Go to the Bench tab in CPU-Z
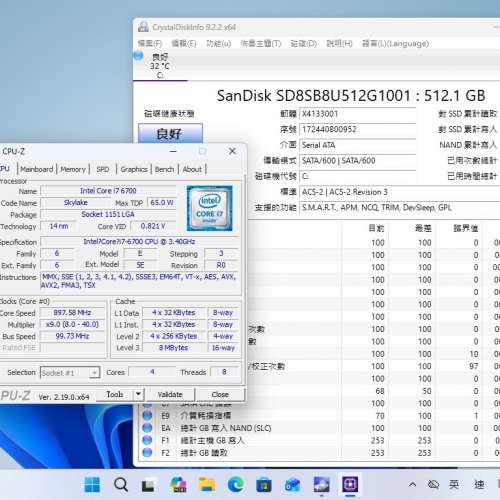 (164, 169)
